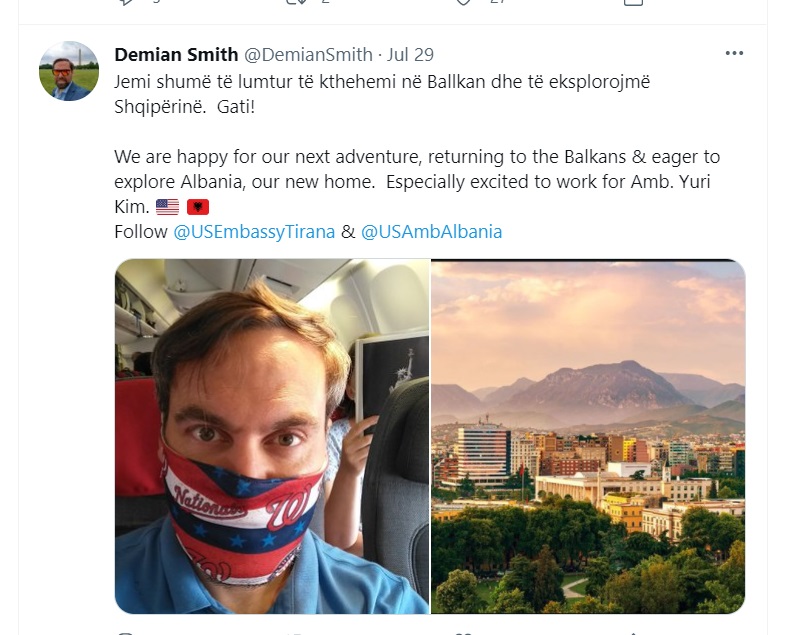Click the retweet count 2 at top
This screenshot has width=805, height=635.
tap(325, 2)
